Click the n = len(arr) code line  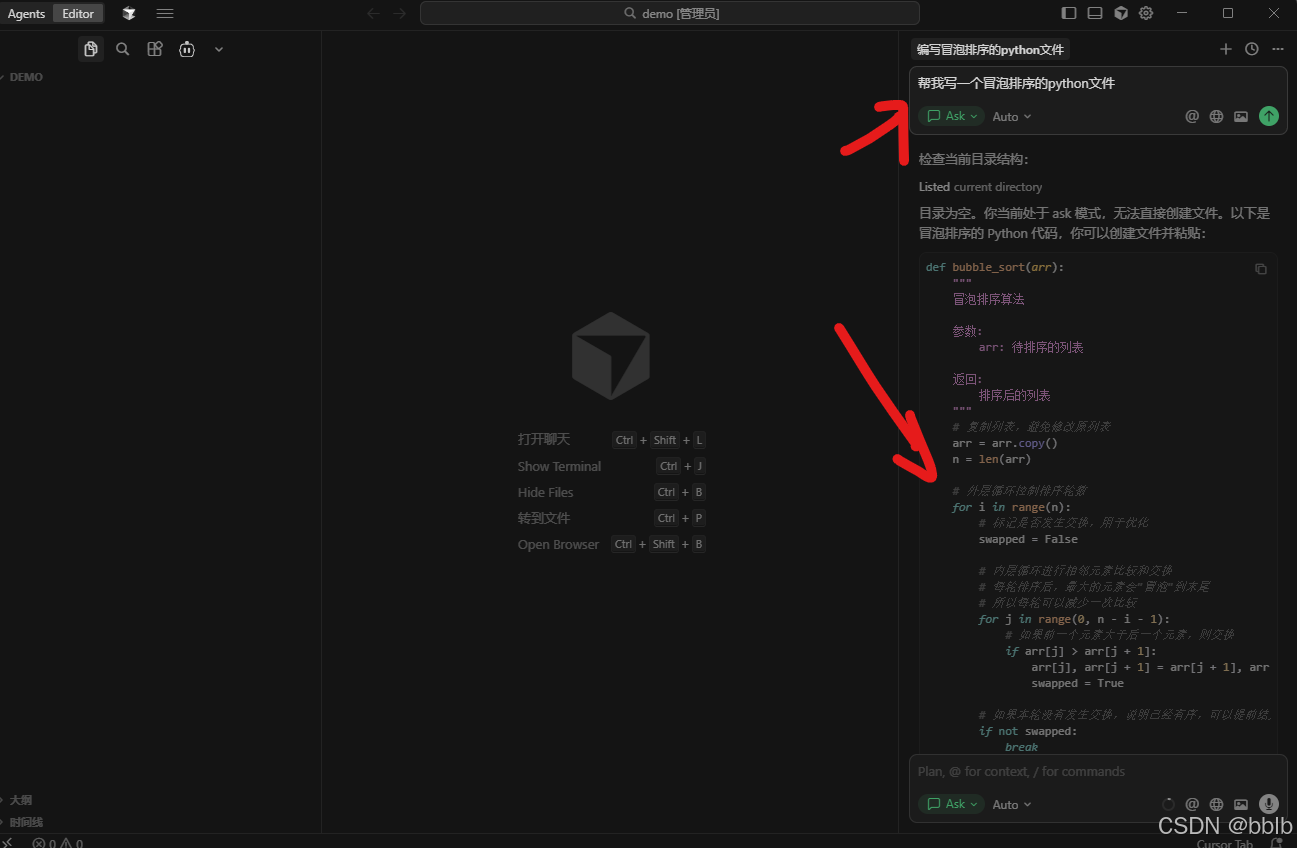(991, 459)
